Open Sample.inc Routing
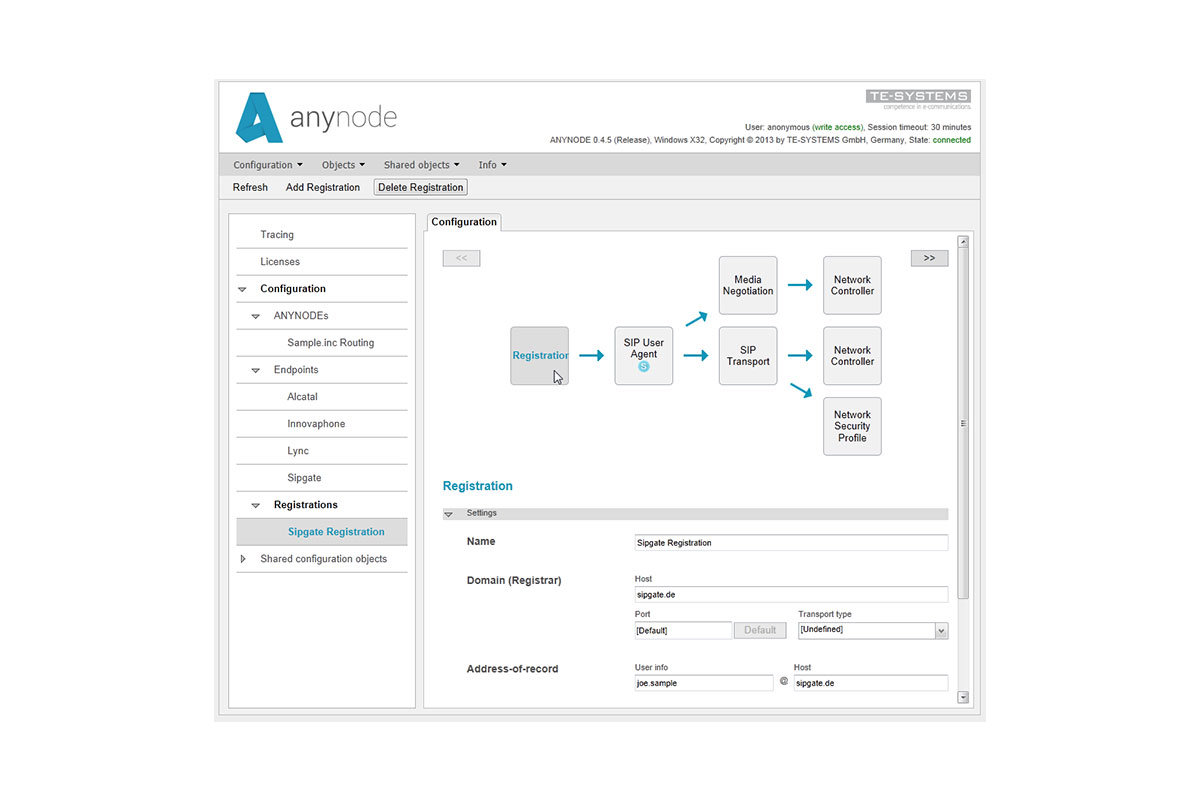The width and height of the screenshot is (1200, 800). pos(331,343)
